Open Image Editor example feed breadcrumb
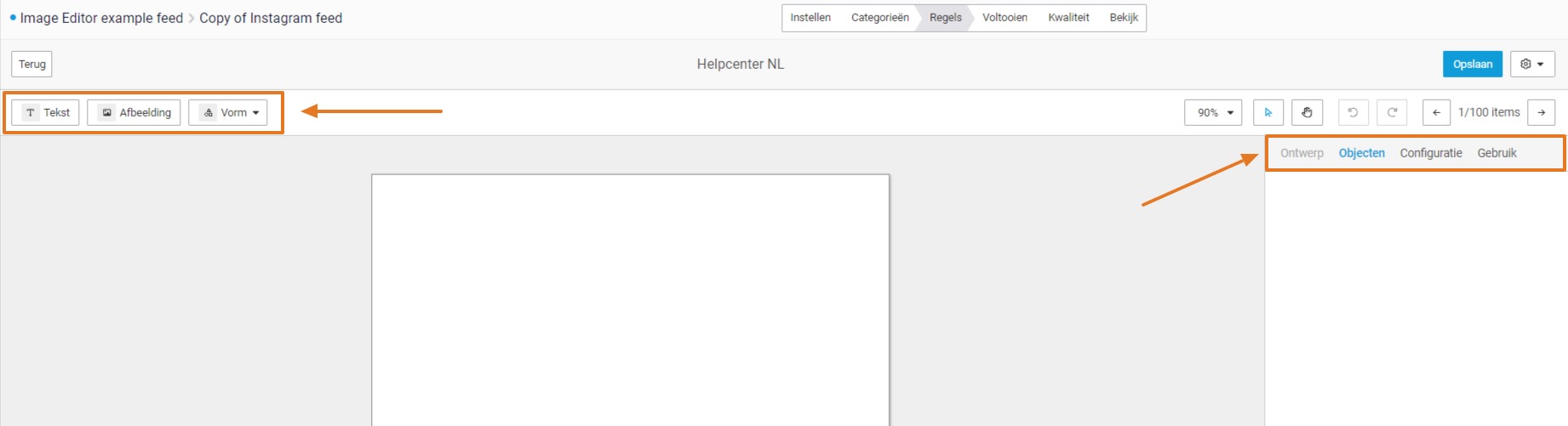The image size is (1568, 426). click(x=101, y=18)
